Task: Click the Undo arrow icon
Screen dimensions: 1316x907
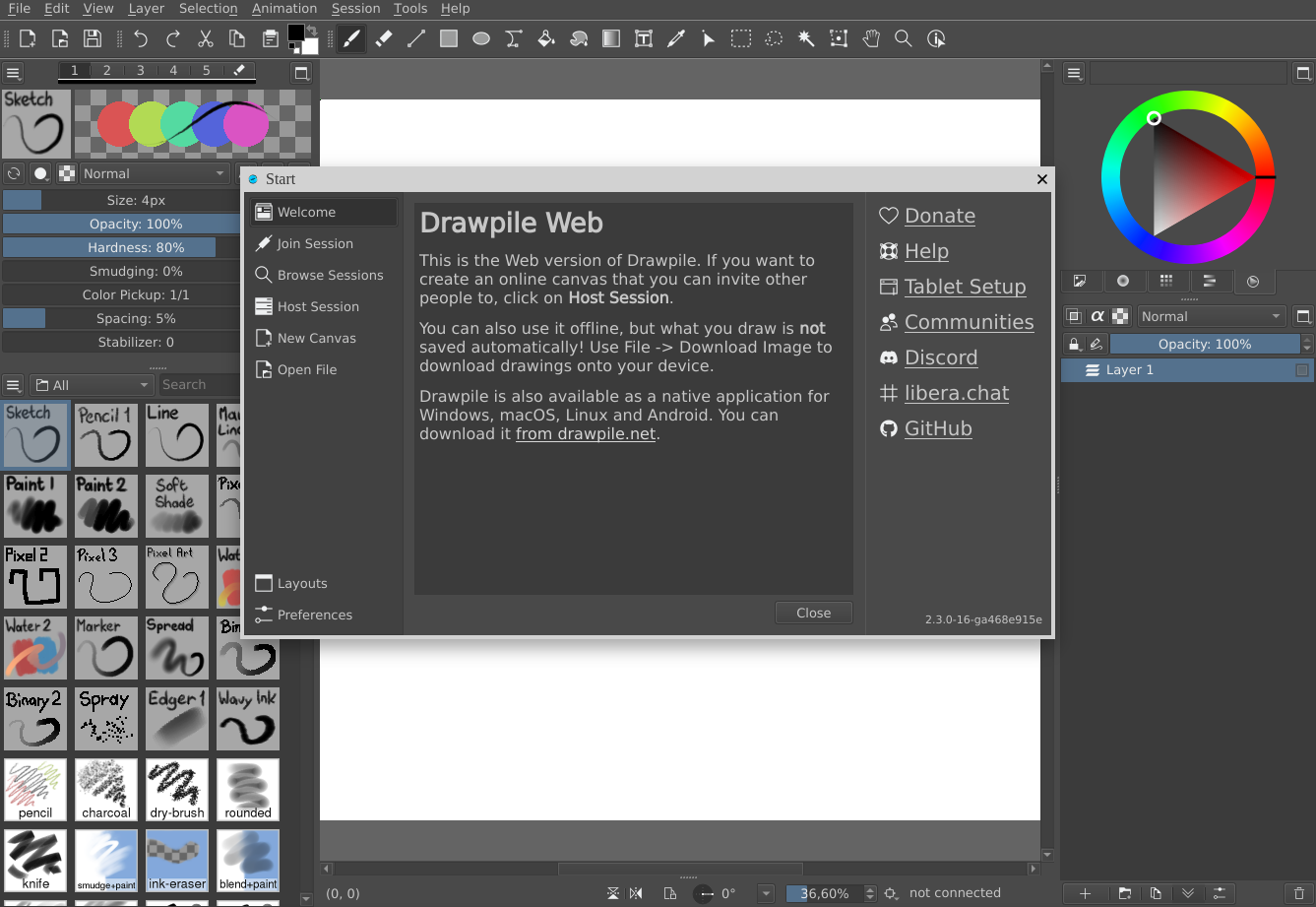Action: pyautogui.click(x=141, y=38)
